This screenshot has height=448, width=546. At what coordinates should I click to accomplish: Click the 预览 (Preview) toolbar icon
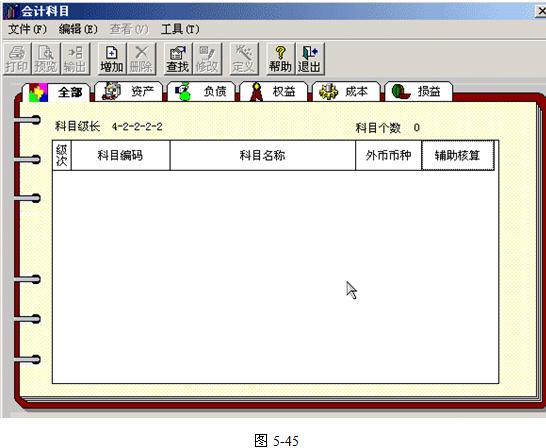(46, 59)
